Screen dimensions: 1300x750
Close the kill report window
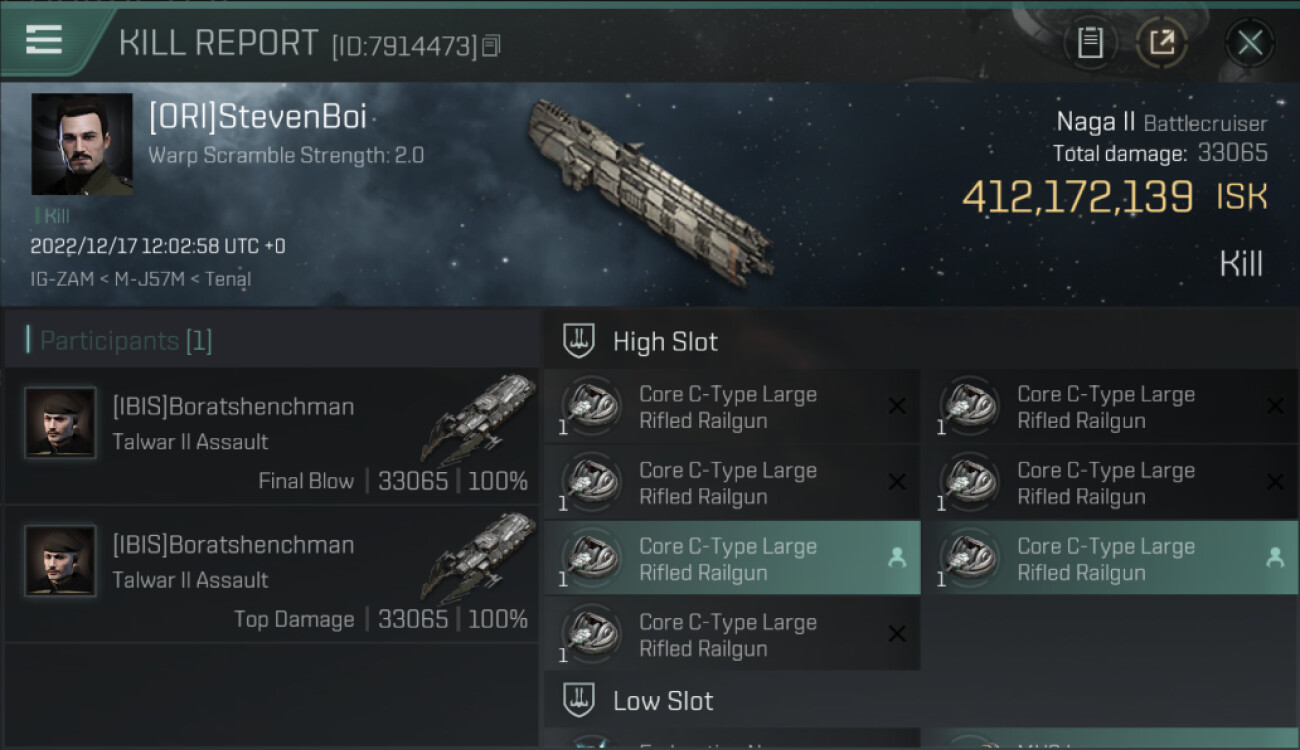(1249, 43)
